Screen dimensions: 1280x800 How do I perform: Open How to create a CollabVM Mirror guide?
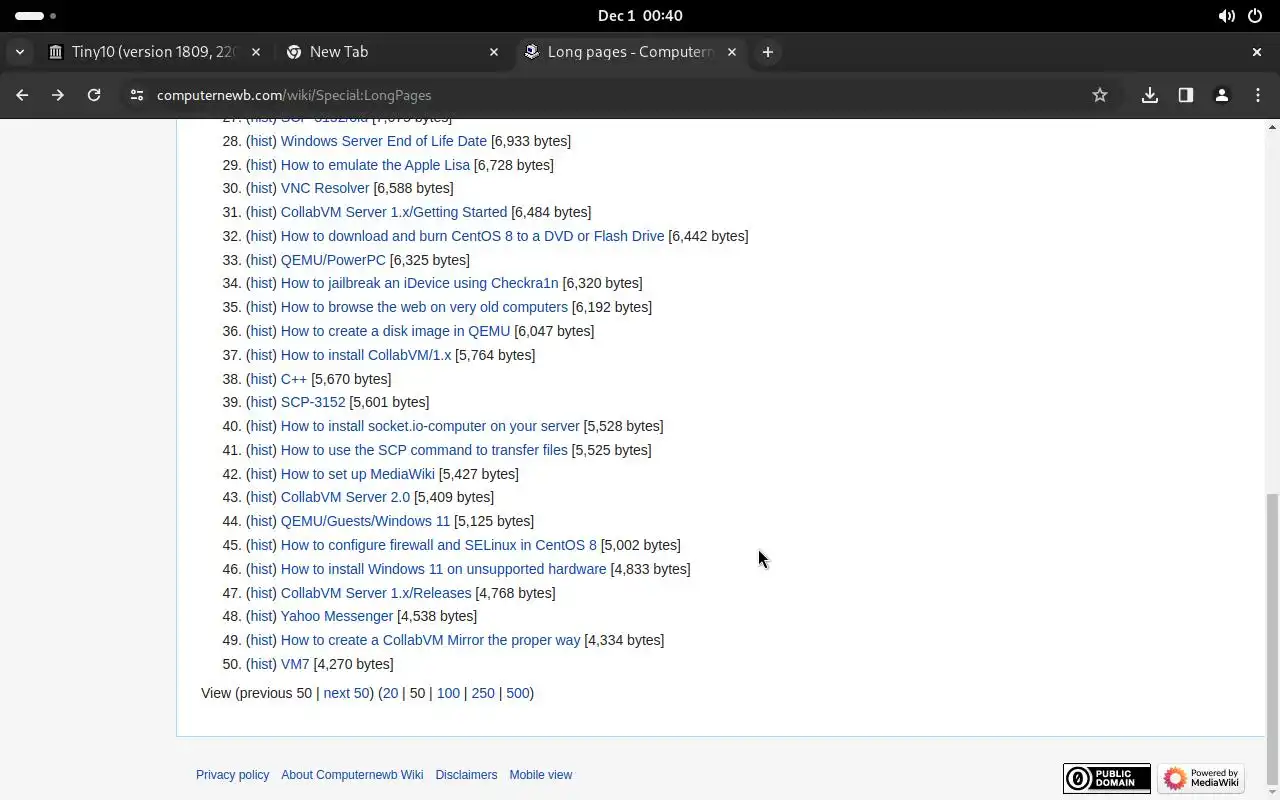tap(430, 640)
